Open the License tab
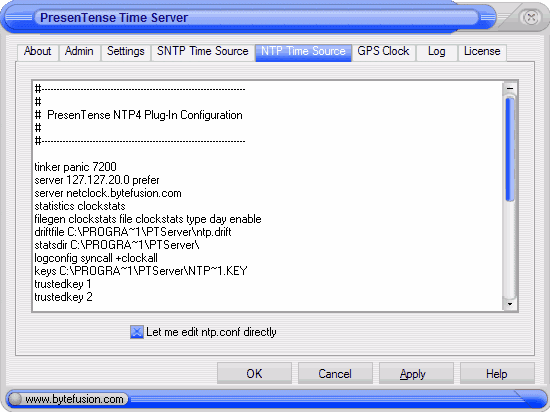This screenshot has width=550, height=412. (482, 52)
